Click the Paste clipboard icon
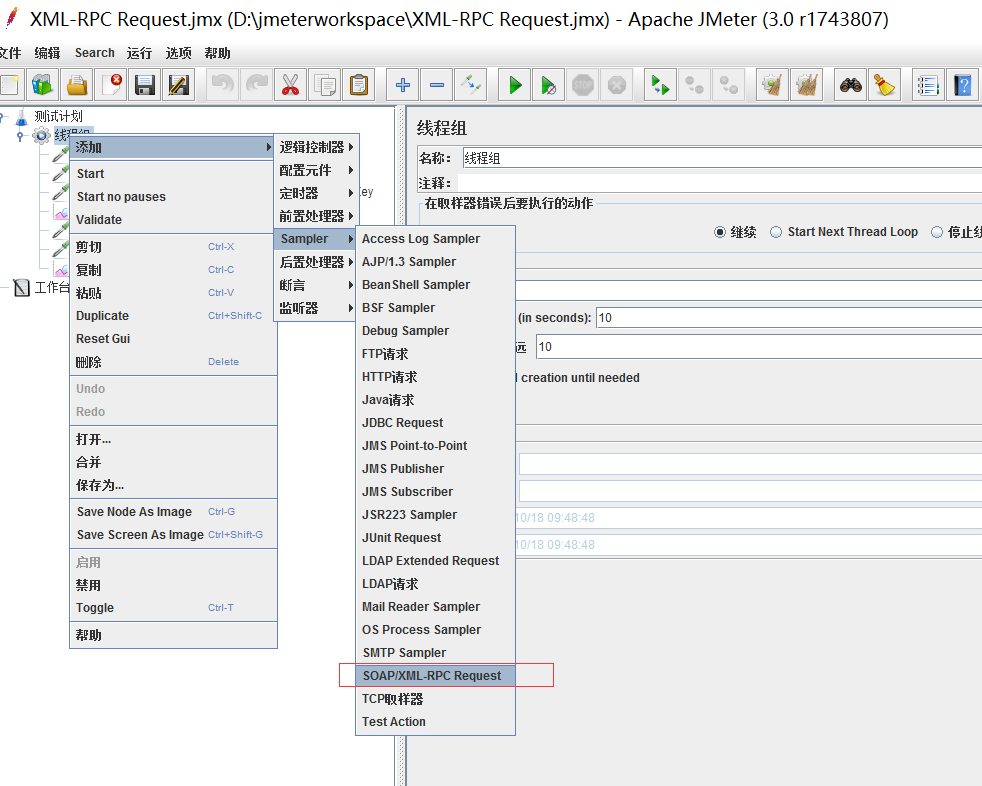The height and width of the screenshot is (786, 982). tap(358, 85)
